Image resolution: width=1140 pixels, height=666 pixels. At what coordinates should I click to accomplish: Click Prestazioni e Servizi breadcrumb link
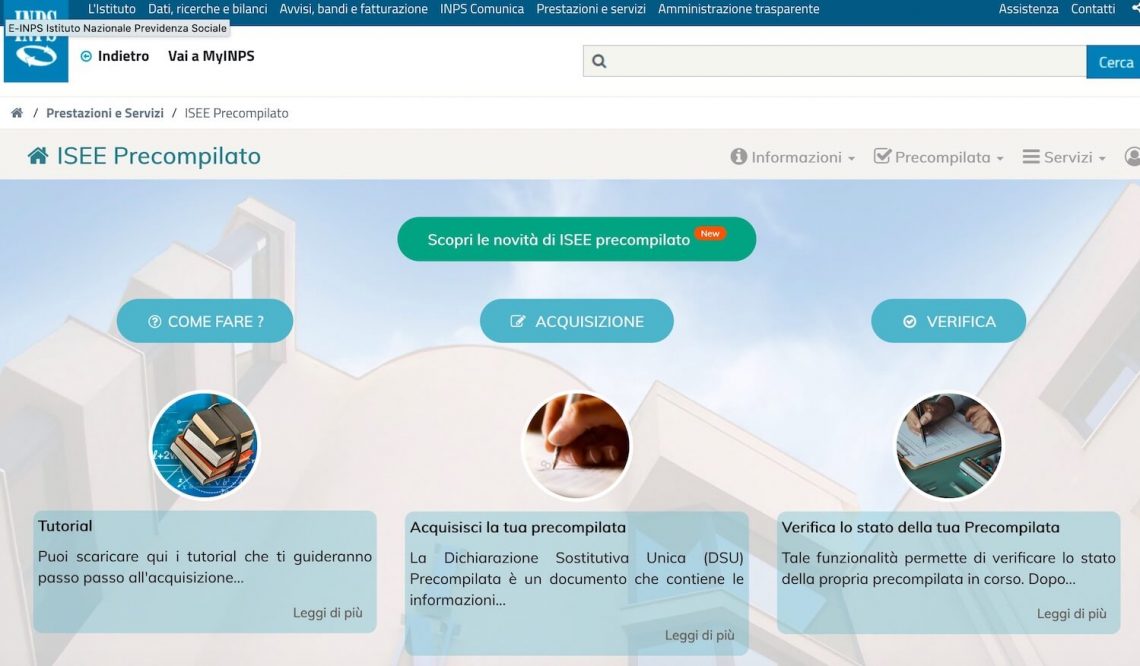pyautogui.click(x=105, y=113)
